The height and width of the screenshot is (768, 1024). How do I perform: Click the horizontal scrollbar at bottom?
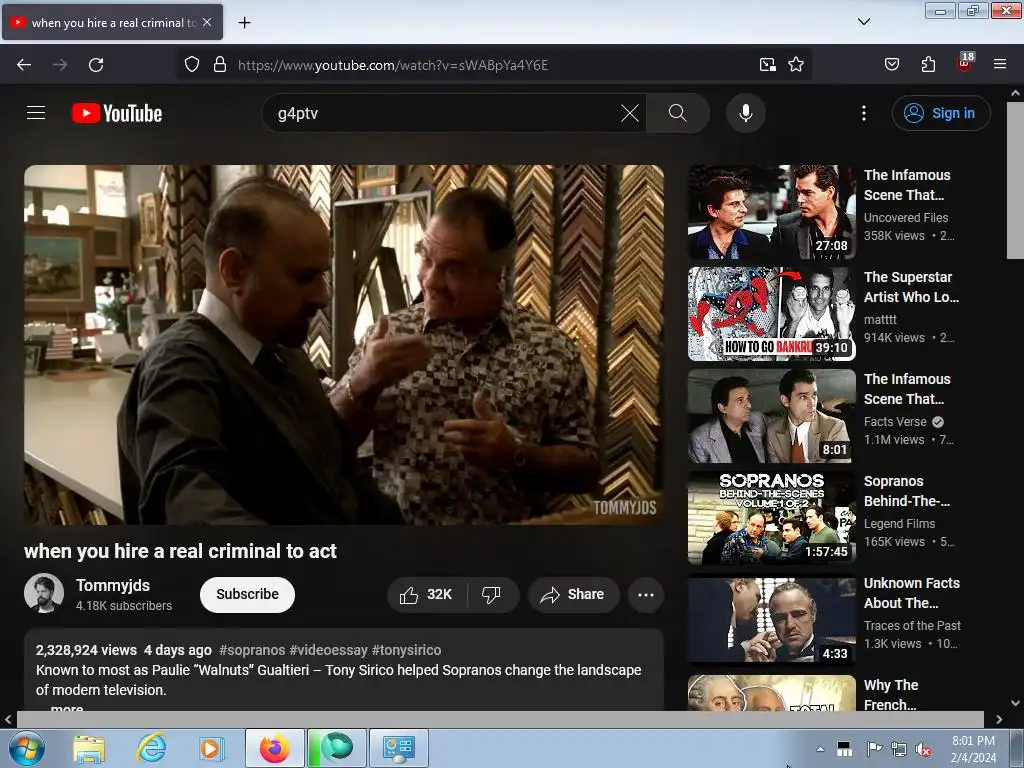tap(500, 719)
